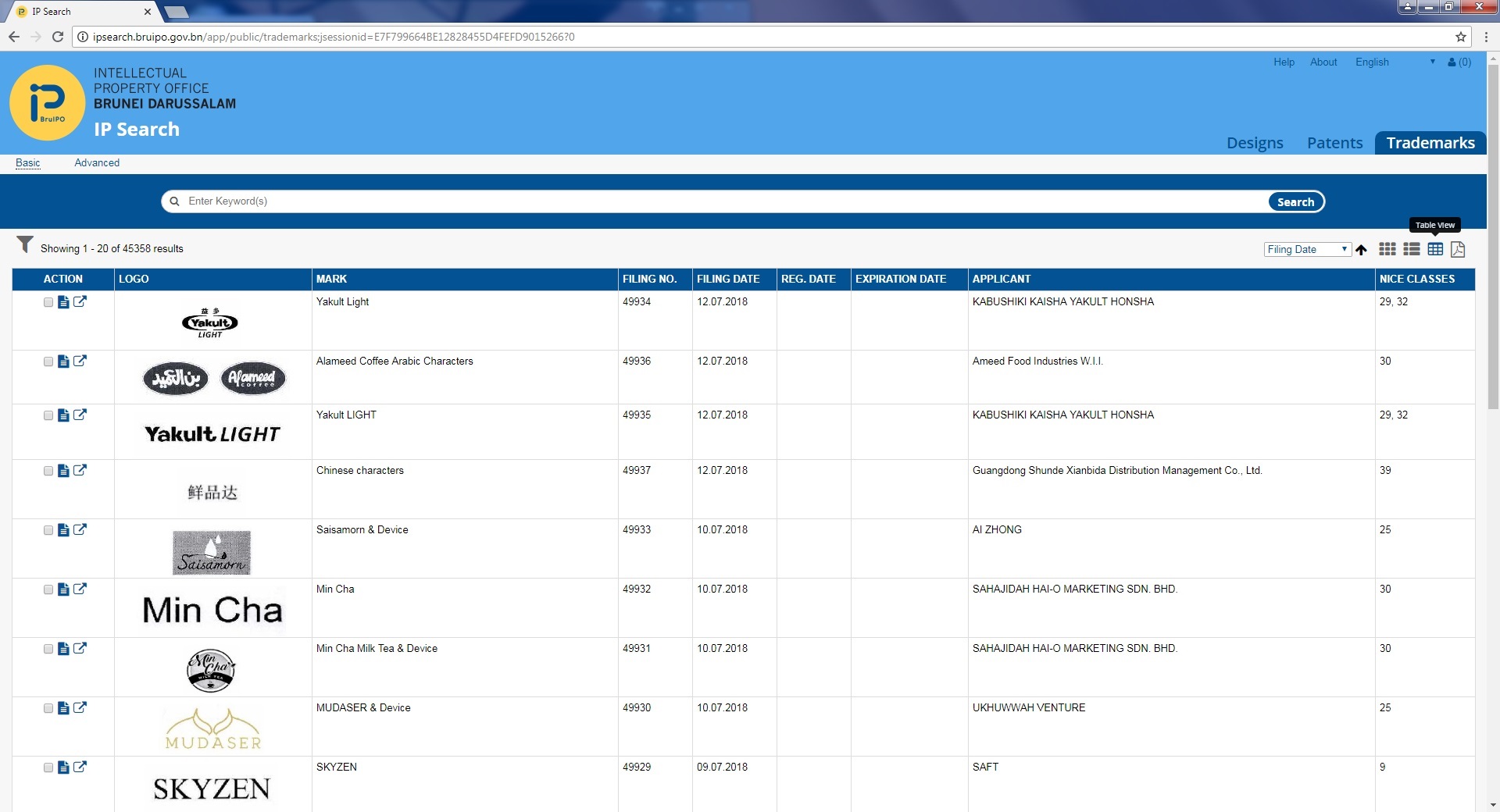Screen dimensions: 1500x812
Task: Open document details for Min Cha 49932
Action: (63, 589)
